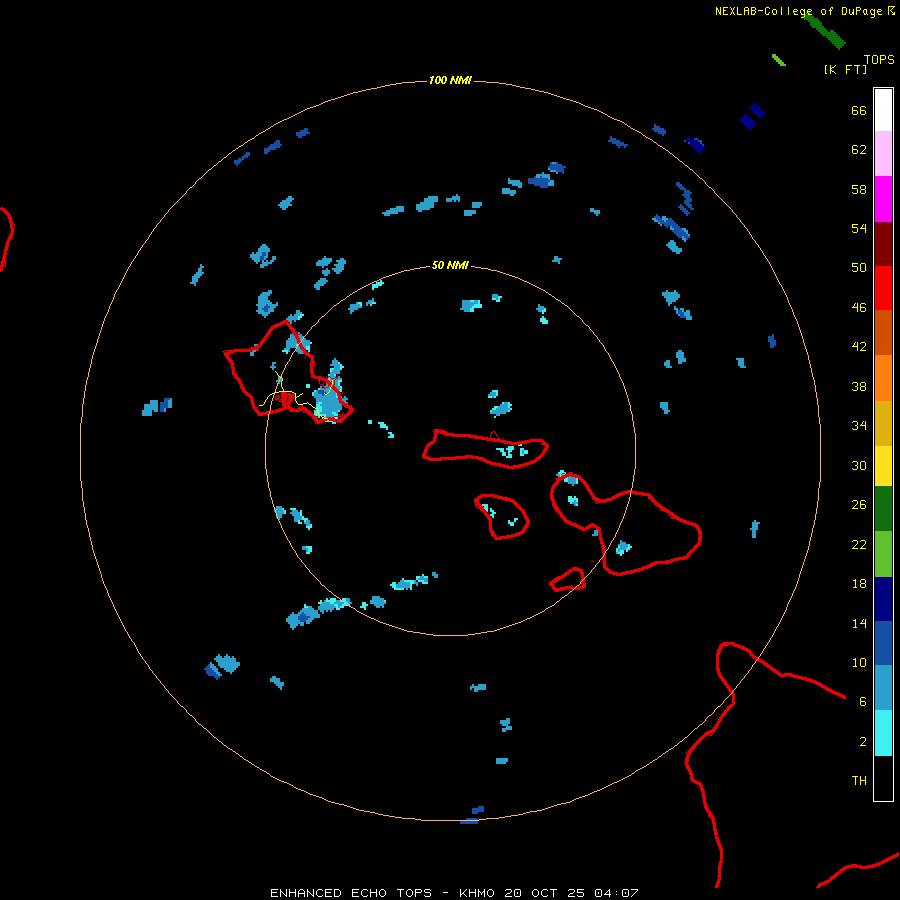Screen dimensions: 900x900
Task: Click the 6 value on the scale
Action: pyautogui.click(x=863, y=701)
